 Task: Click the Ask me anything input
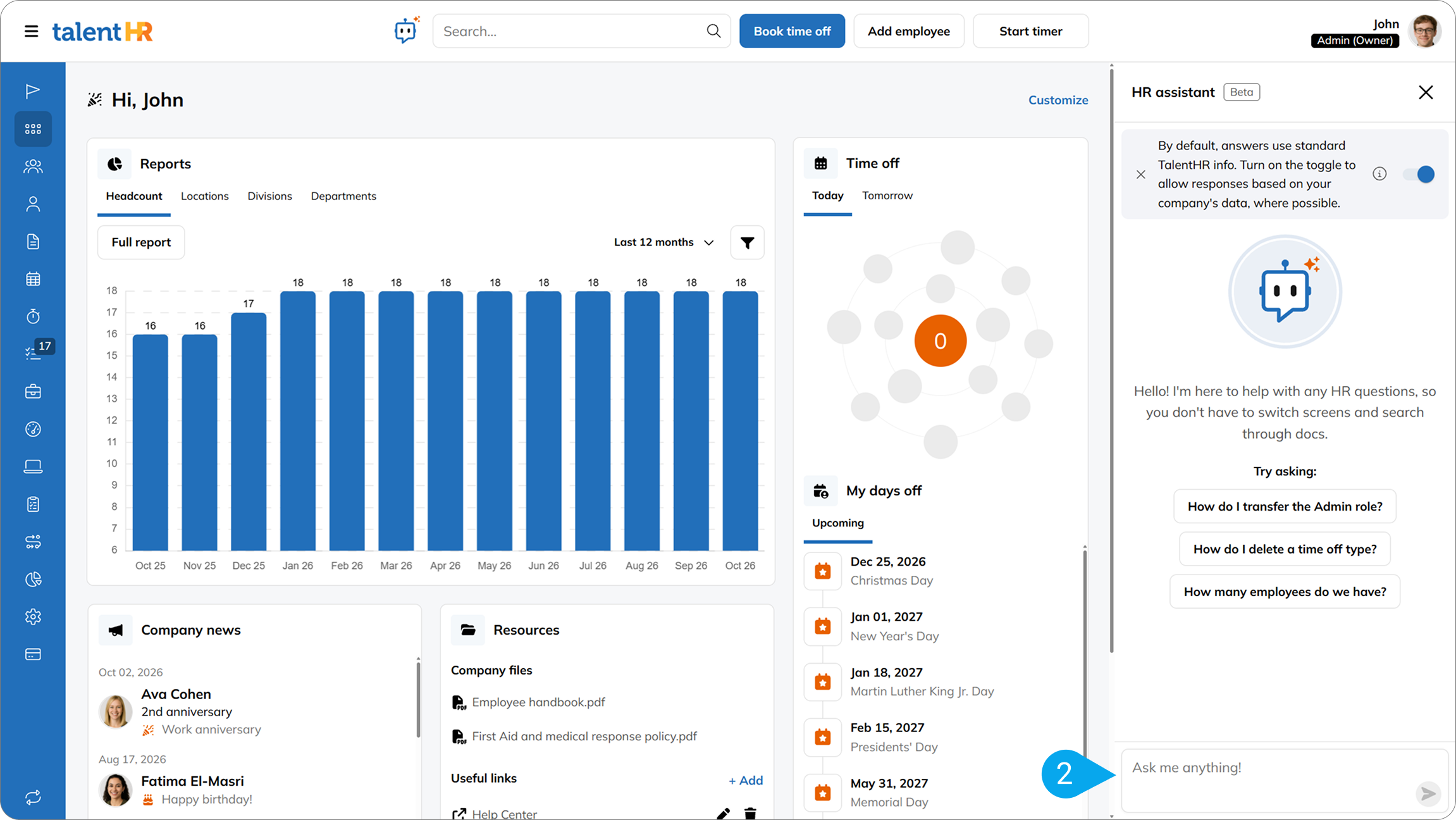click(x=1285, y=781)
